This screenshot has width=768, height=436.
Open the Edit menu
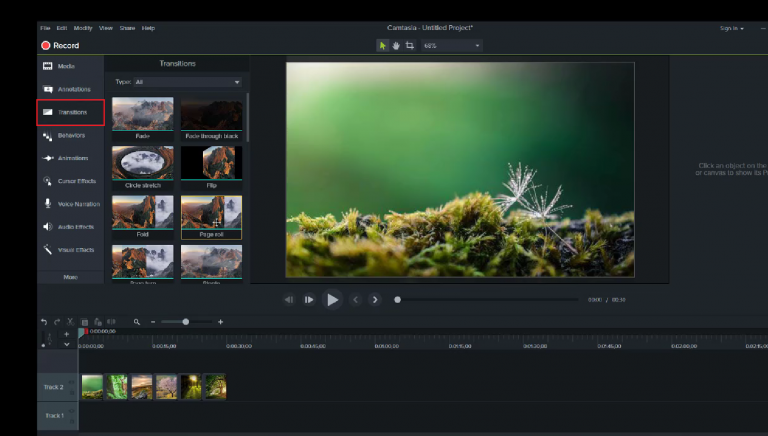tap(62, 28)
